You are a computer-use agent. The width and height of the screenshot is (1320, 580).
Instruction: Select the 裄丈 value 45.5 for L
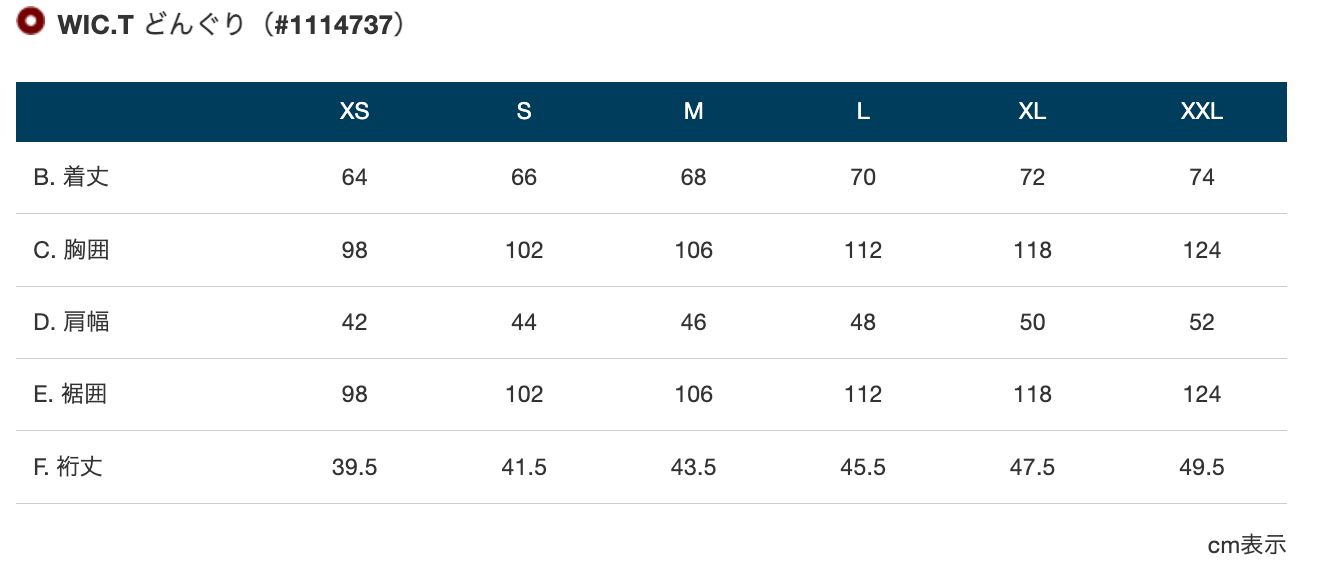[x=863, y=467]
